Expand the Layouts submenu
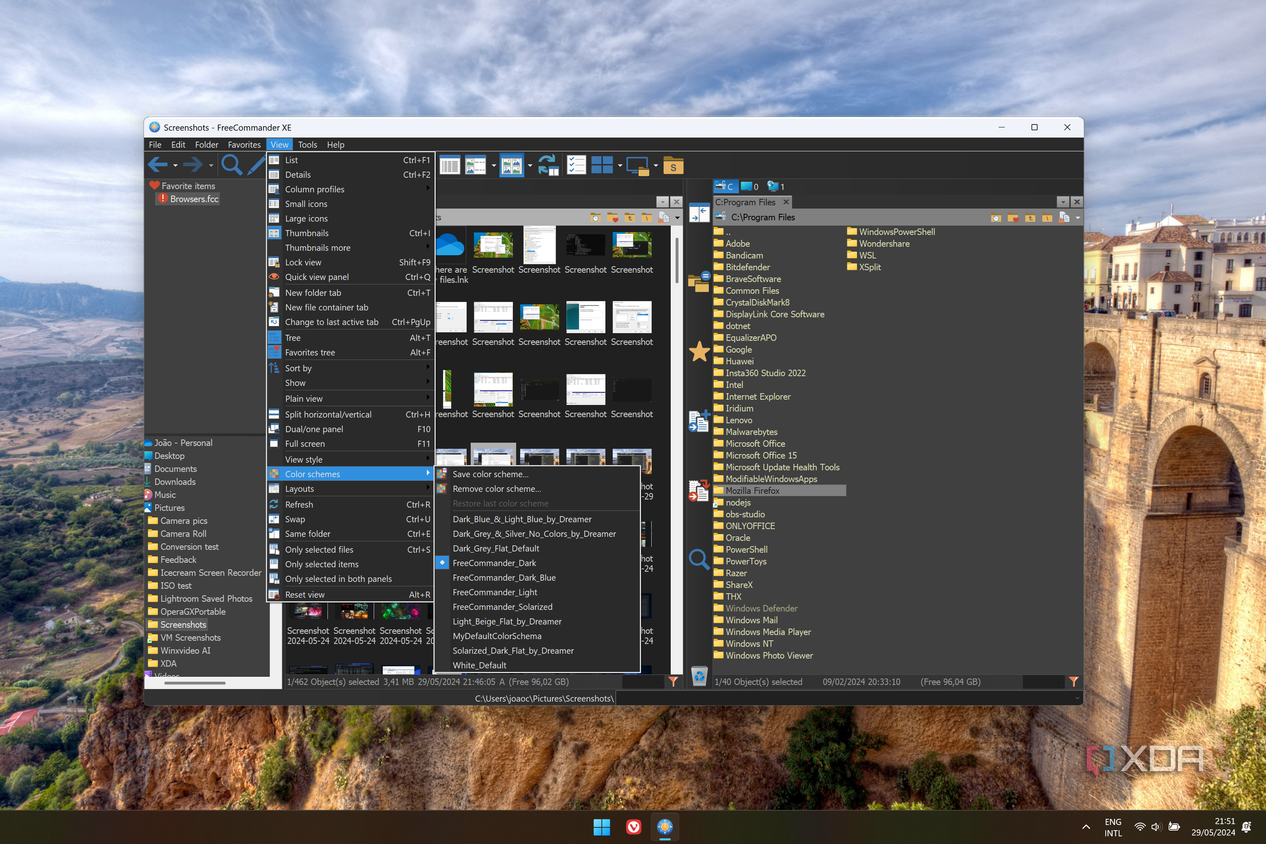 tap(350, 489)
